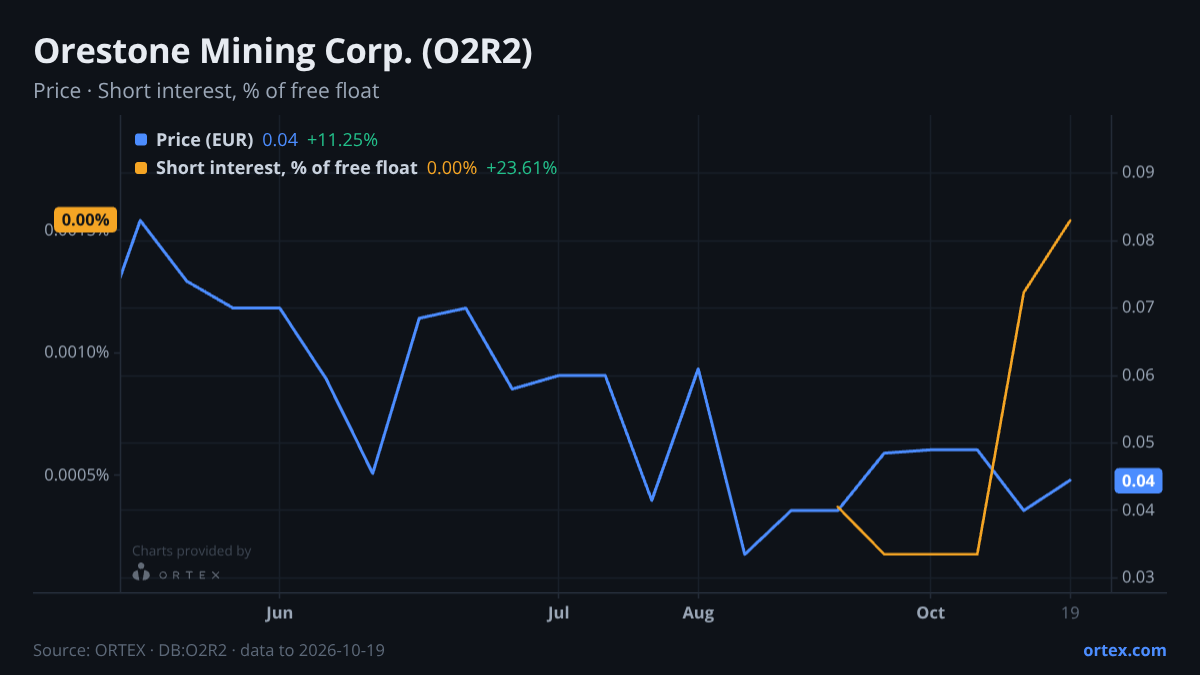Click the orange 0.00% axis badge
This screenshot has width=1200, height=675.
(85, 220)
